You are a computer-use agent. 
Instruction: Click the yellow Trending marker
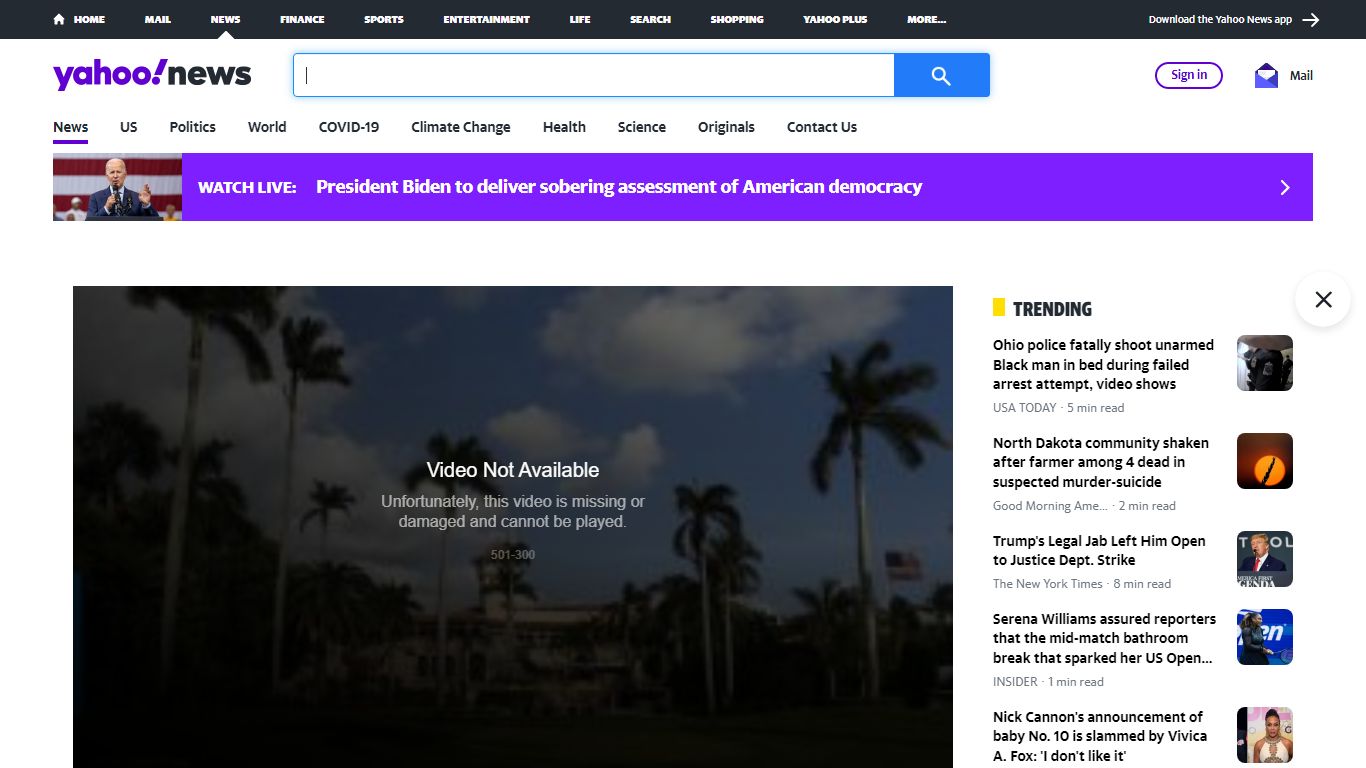tap(999, 307)
